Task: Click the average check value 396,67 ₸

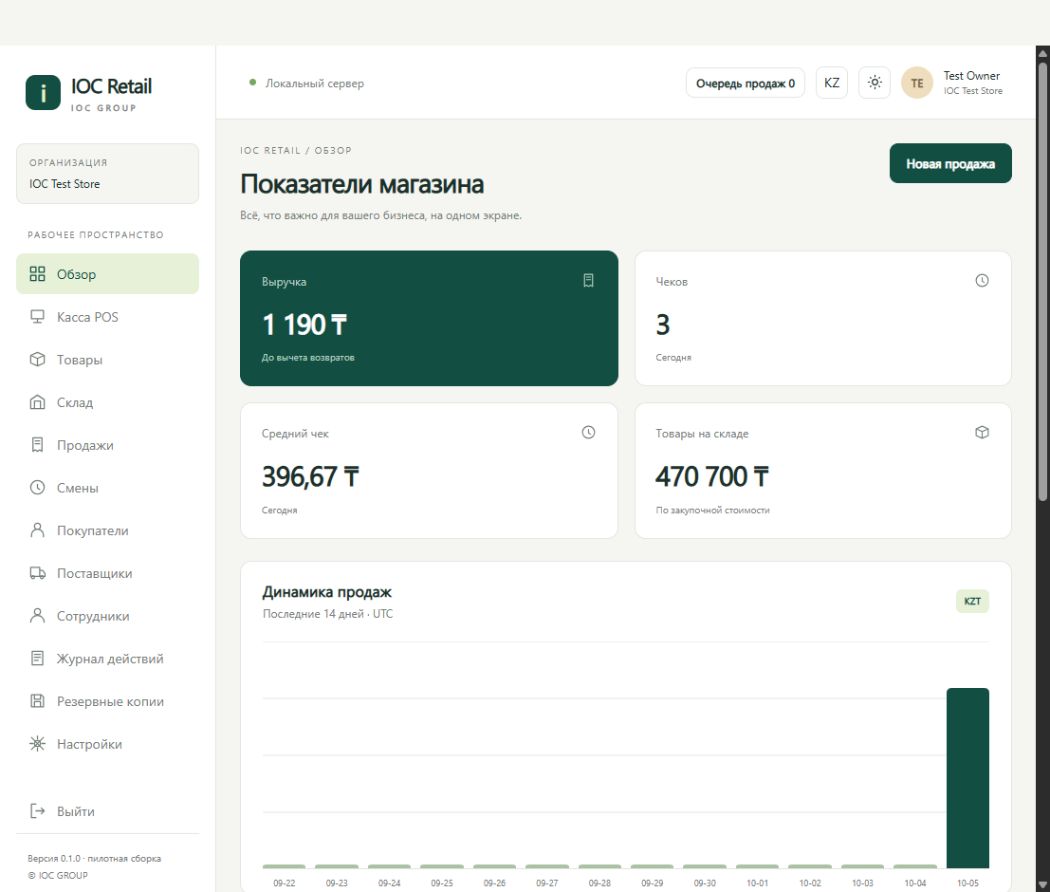Action: (311, 477)
